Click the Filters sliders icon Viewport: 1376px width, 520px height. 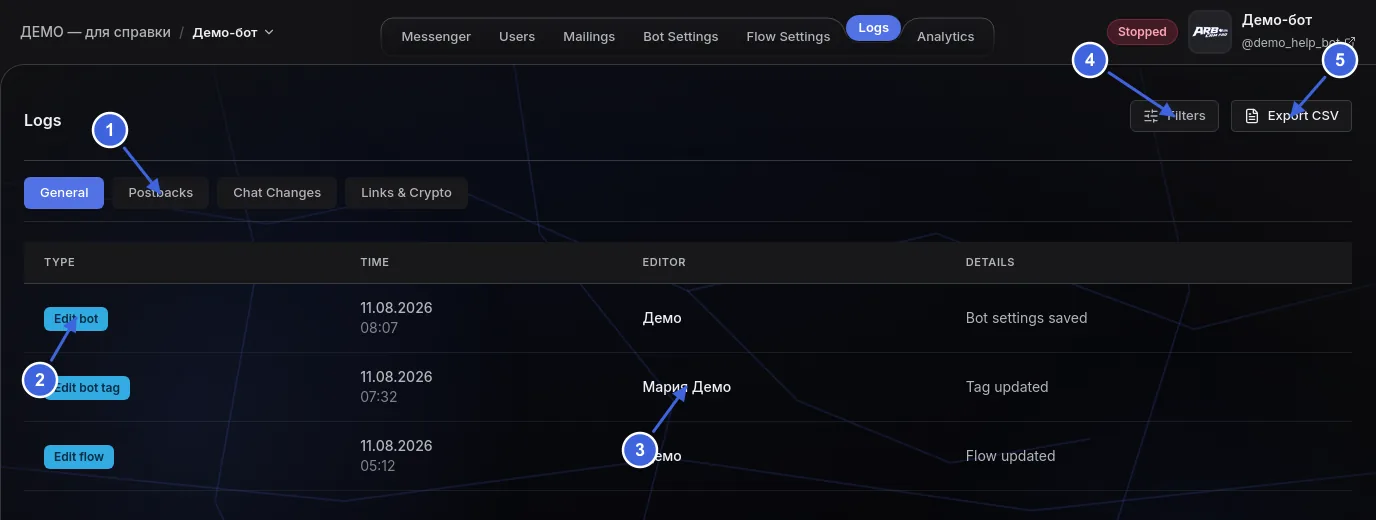click(1151, 116)
